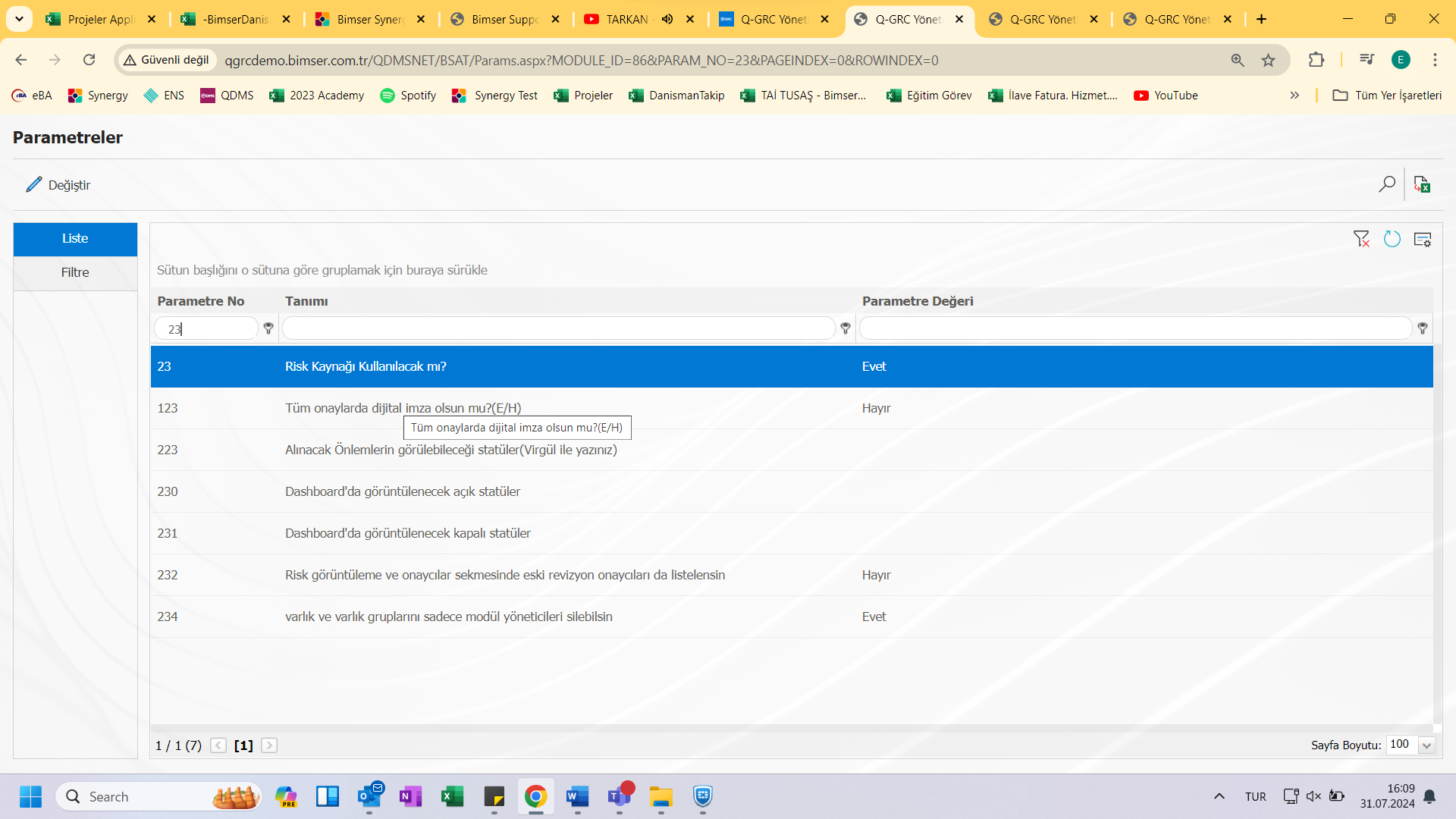Click the Hayır value in row 123

coord(876,408)
